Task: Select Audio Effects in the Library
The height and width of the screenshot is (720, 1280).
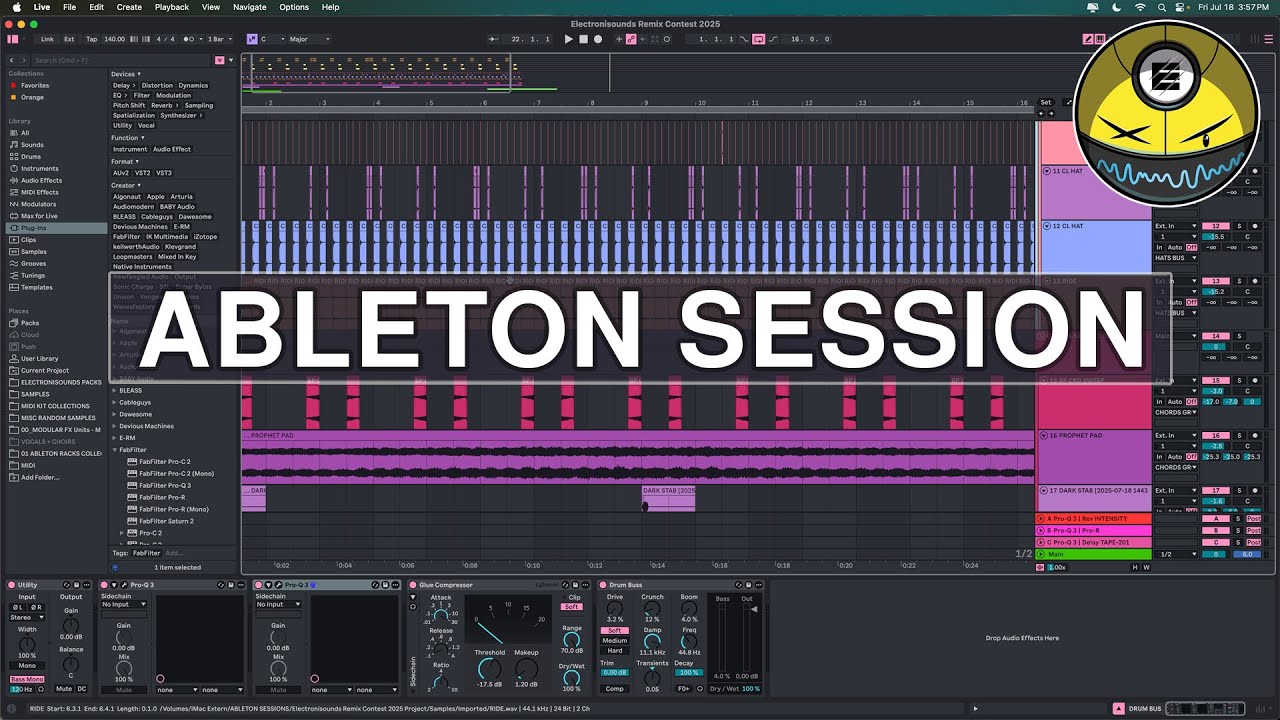Action: click(41, 180)
